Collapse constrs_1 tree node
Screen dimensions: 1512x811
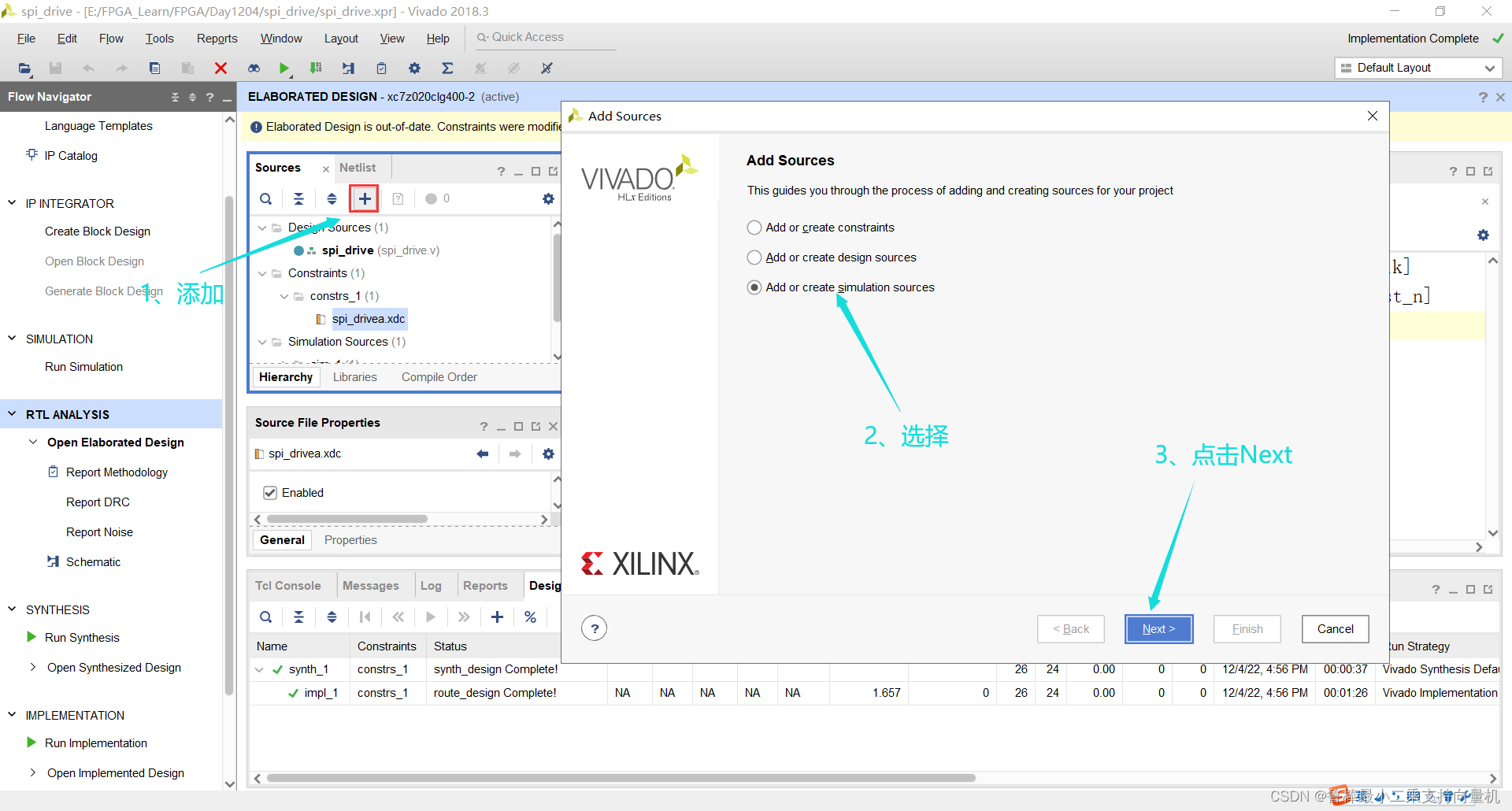click(284, 296)
